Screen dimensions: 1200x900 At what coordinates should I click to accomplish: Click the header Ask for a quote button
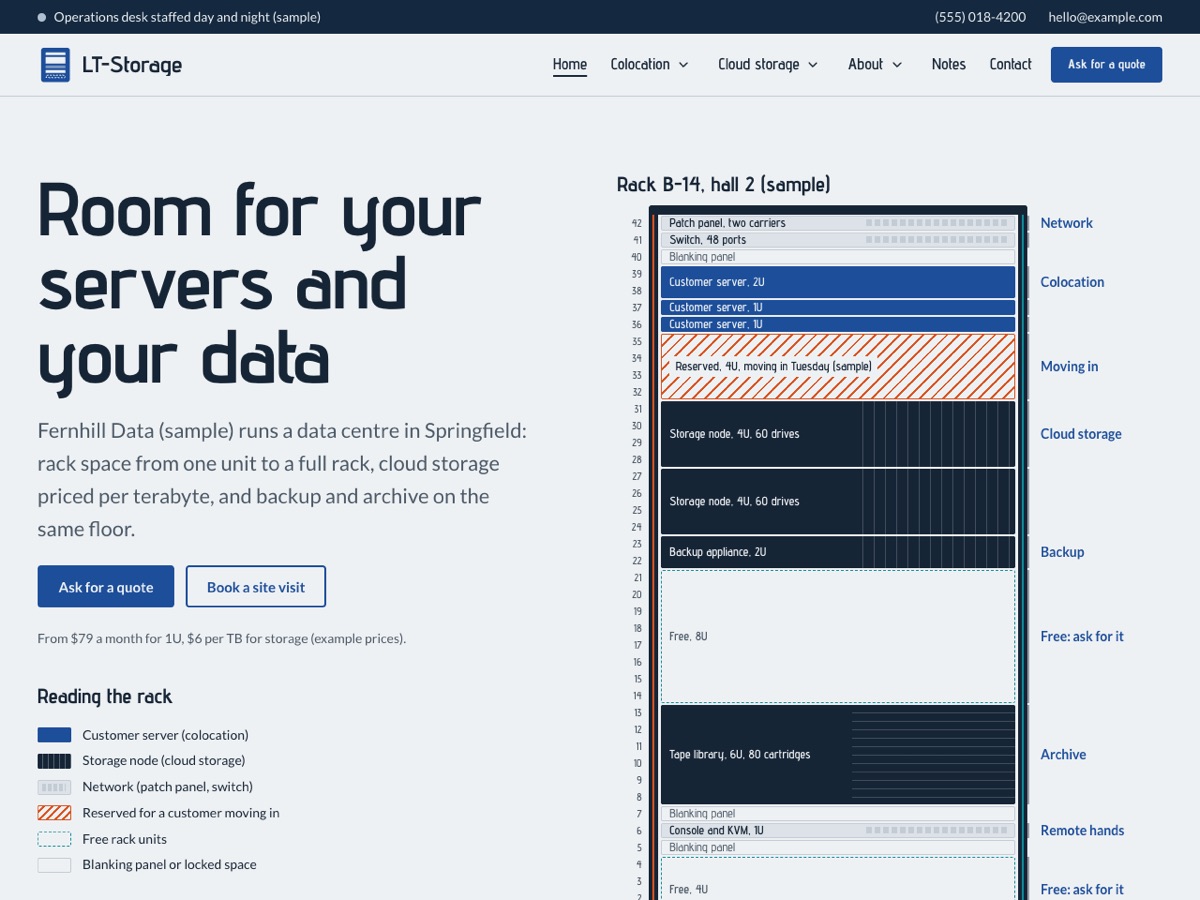[1106, 64]
